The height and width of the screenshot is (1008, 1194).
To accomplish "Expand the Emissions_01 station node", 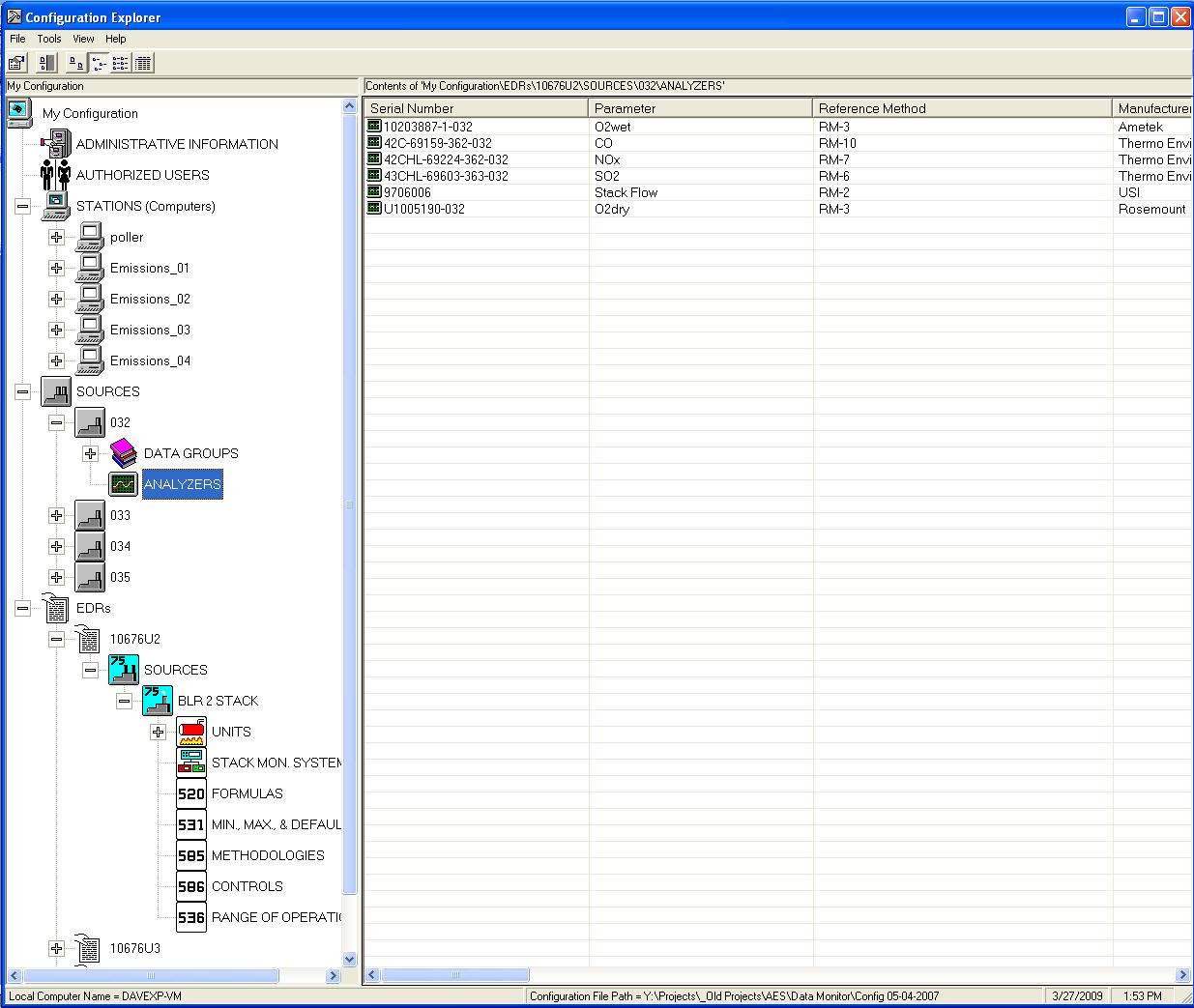I will (x=56, y=268).
